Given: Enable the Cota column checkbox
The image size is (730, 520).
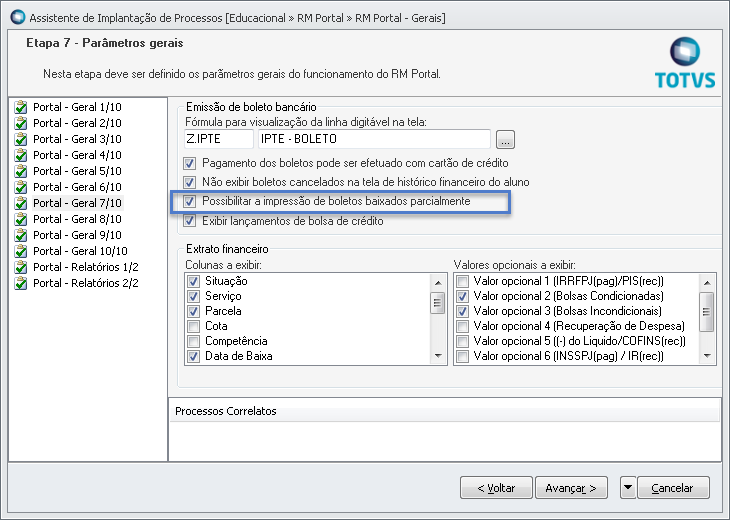Looking at the screenshot, I should [193, 326].
